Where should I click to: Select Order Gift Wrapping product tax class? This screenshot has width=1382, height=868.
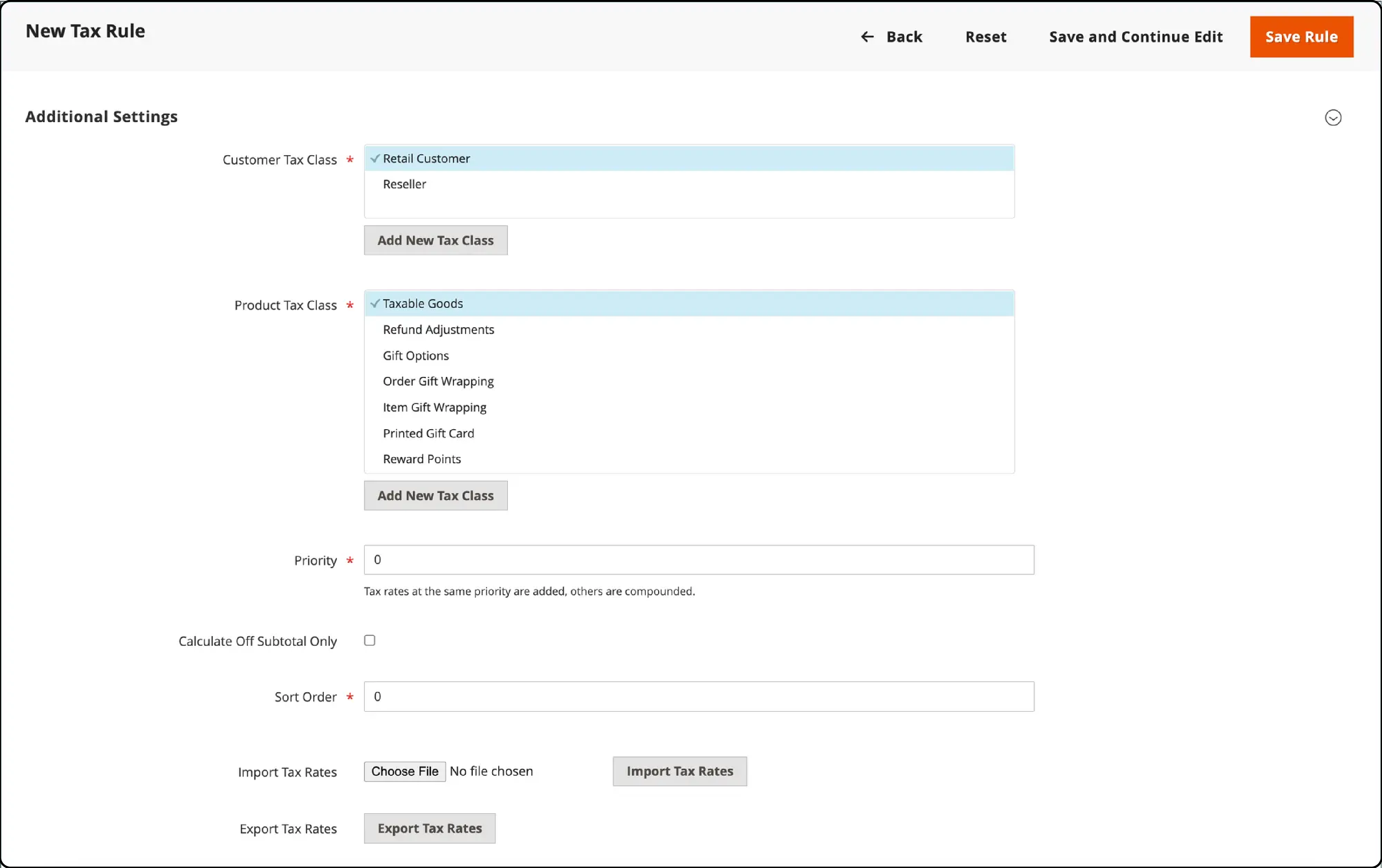(x=439, y=381)
